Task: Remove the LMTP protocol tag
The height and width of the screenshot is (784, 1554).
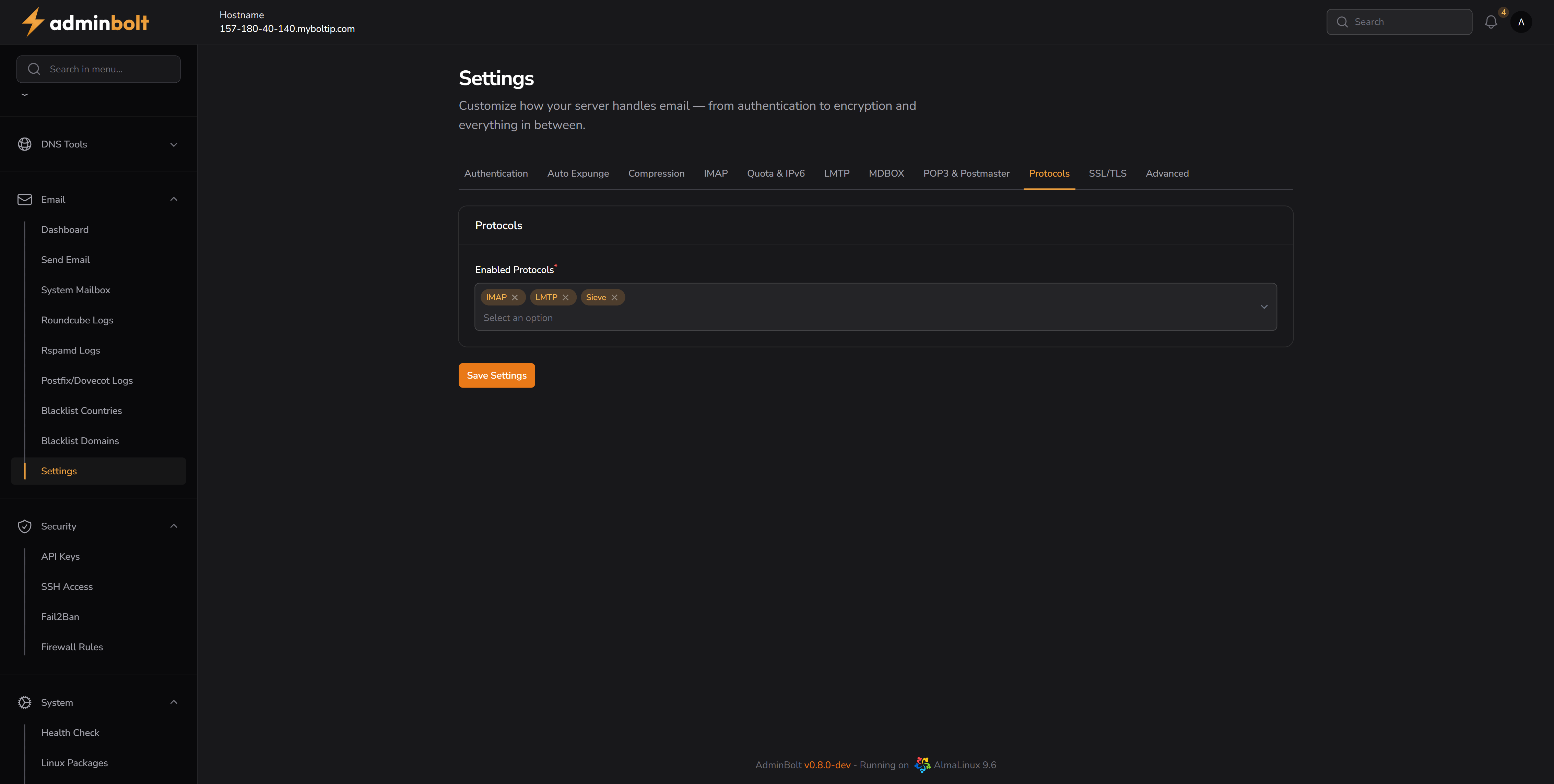Action: [x=565, y=297]
